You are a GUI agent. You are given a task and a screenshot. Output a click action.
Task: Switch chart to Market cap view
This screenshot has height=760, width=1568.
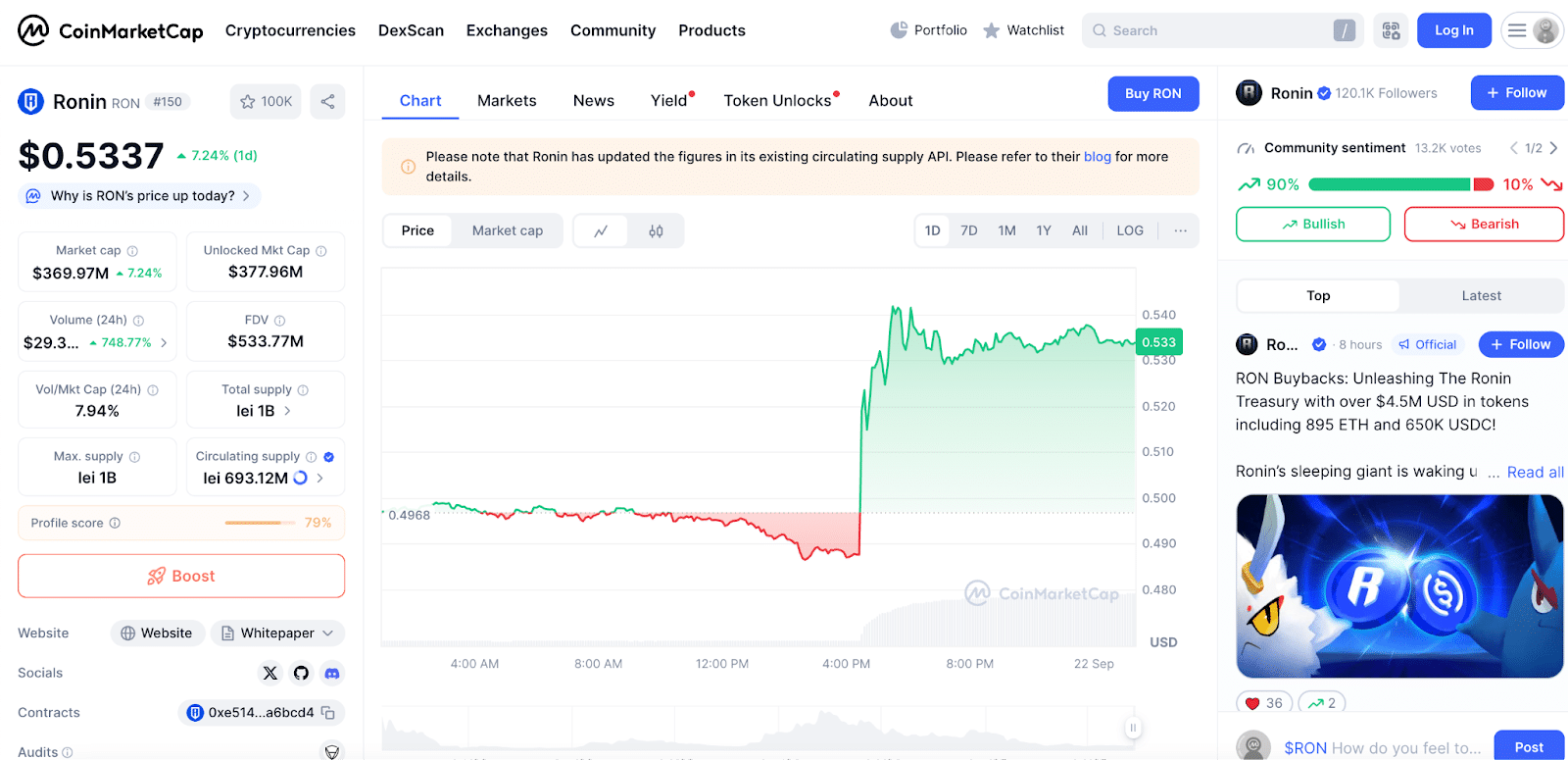(x=507, y=230)
